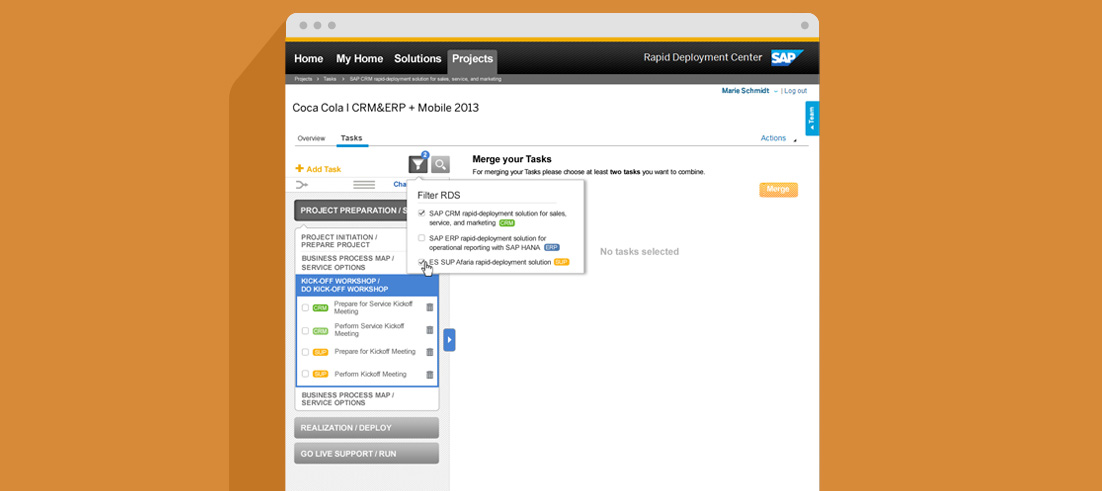This screenshot has width=1102, height=491.
Task: Open Marie Schmidt user link
Action: 745,91
